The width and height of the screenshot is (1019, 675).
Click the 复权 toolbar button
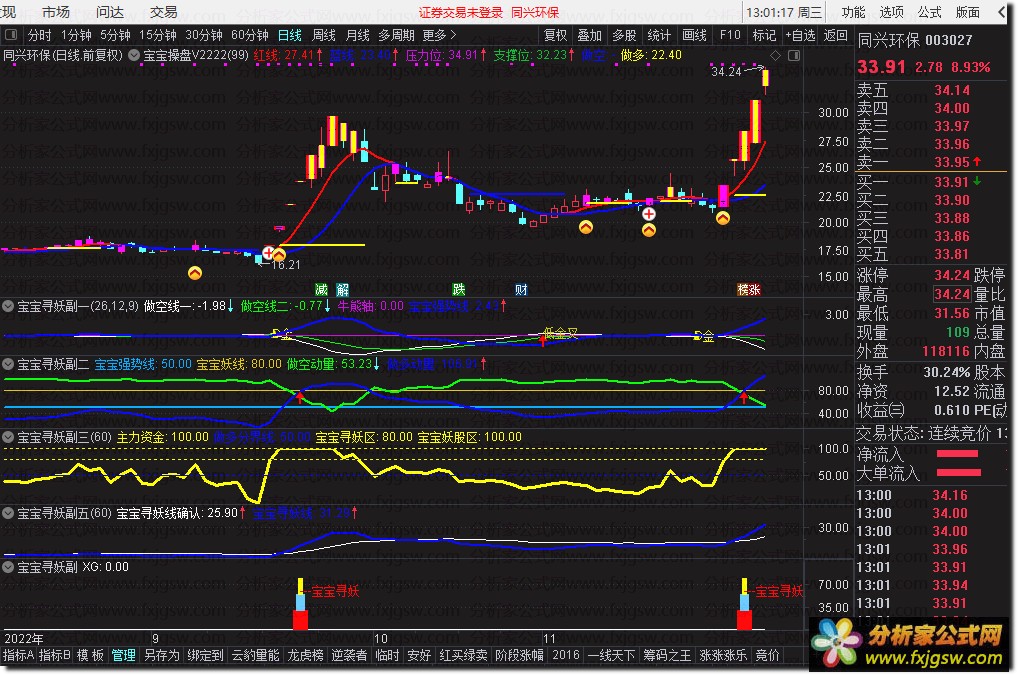555,35
